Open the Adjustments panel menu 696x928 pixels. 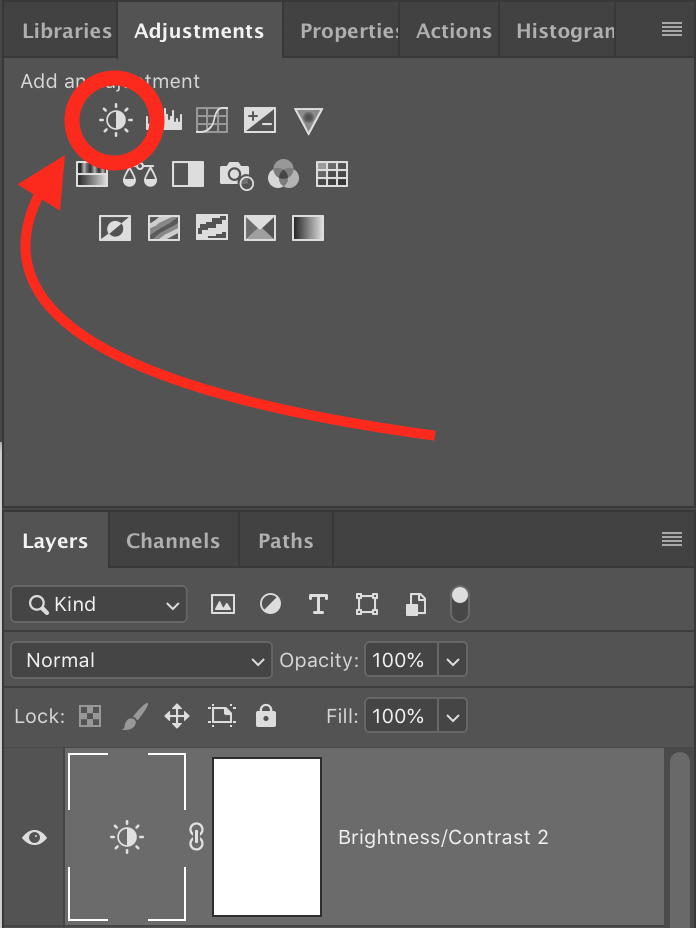click(672, 29)
